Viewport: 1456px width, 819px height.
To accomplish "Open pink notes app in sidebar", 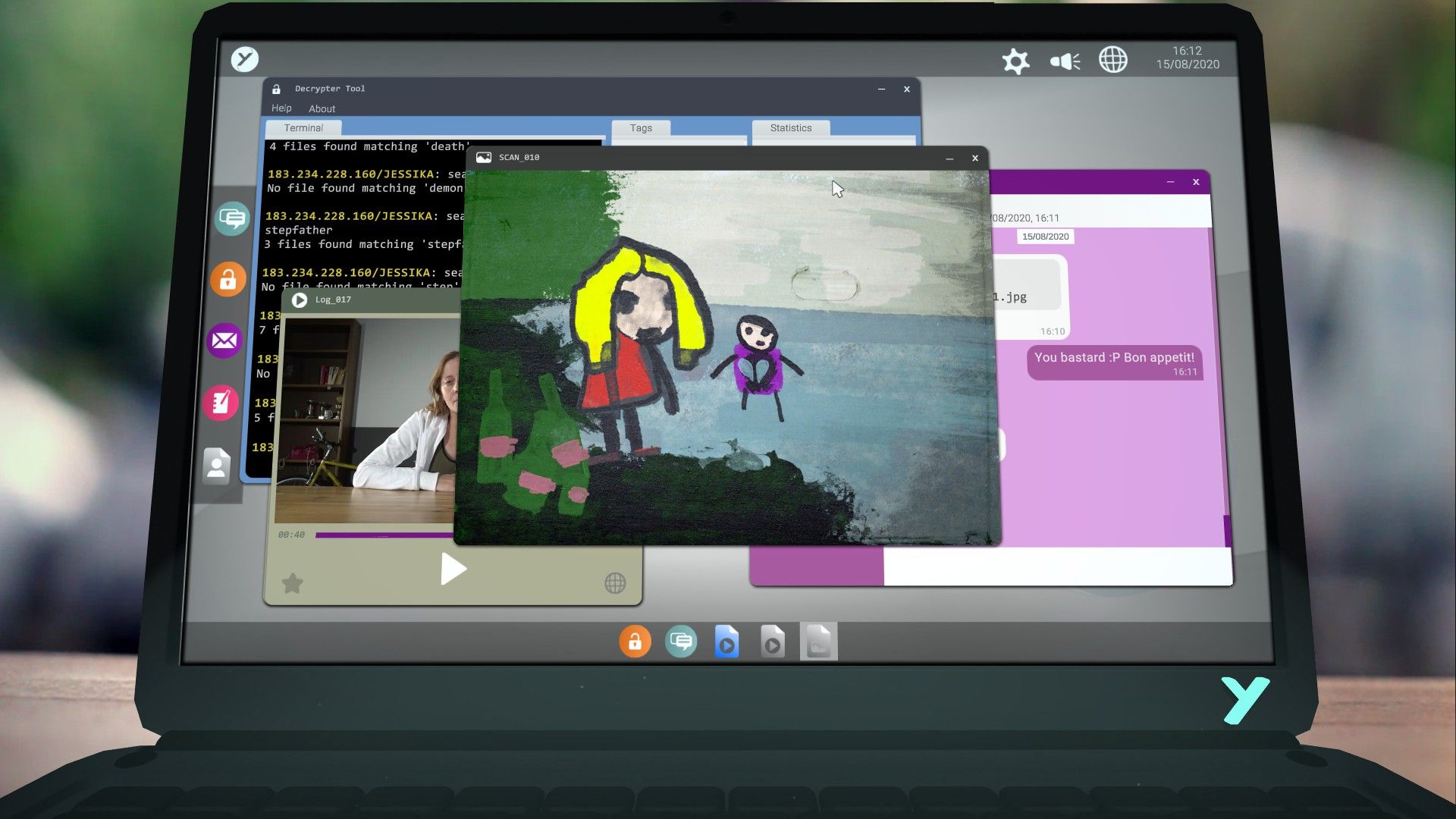I will coord(221,403).
